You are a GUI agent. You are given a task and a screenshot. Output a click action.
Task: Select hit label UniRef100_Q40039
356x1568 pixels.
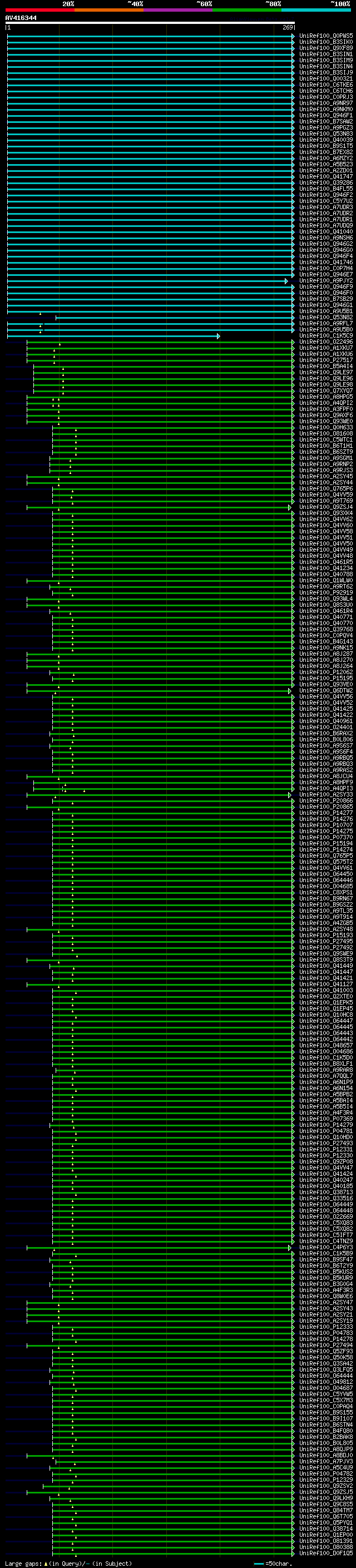pos(326,140)
